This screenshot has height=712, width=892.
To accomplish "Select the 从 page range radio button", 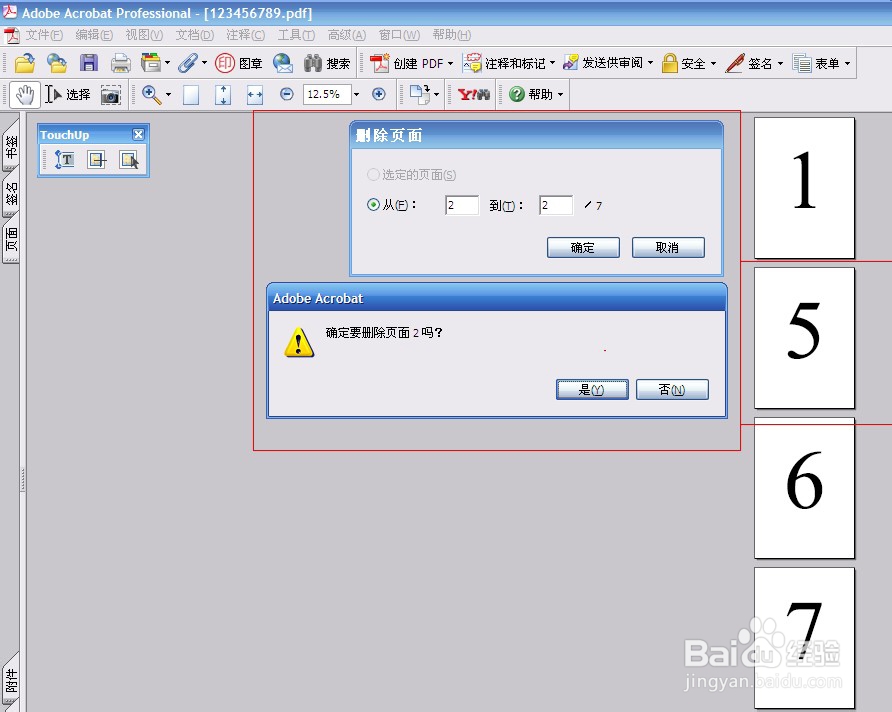I will (x=373, y=205).
